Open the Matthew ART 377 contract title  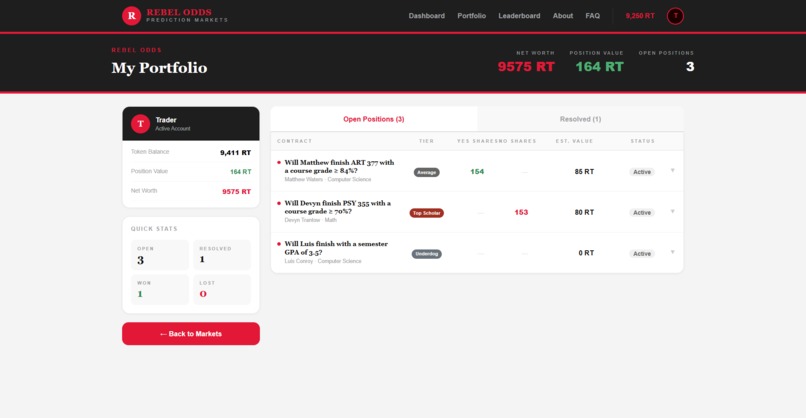coord(339,166)
